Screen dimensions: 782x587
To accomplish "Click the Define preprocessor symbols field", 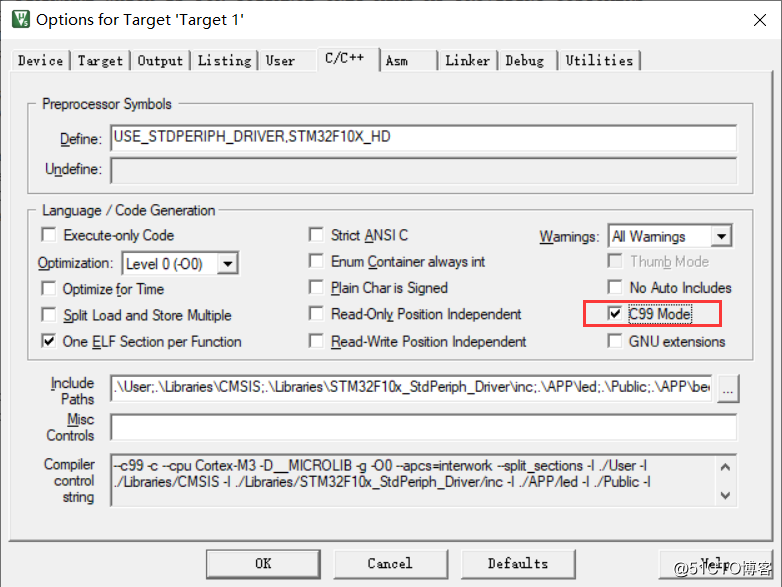I will point(423,138).
